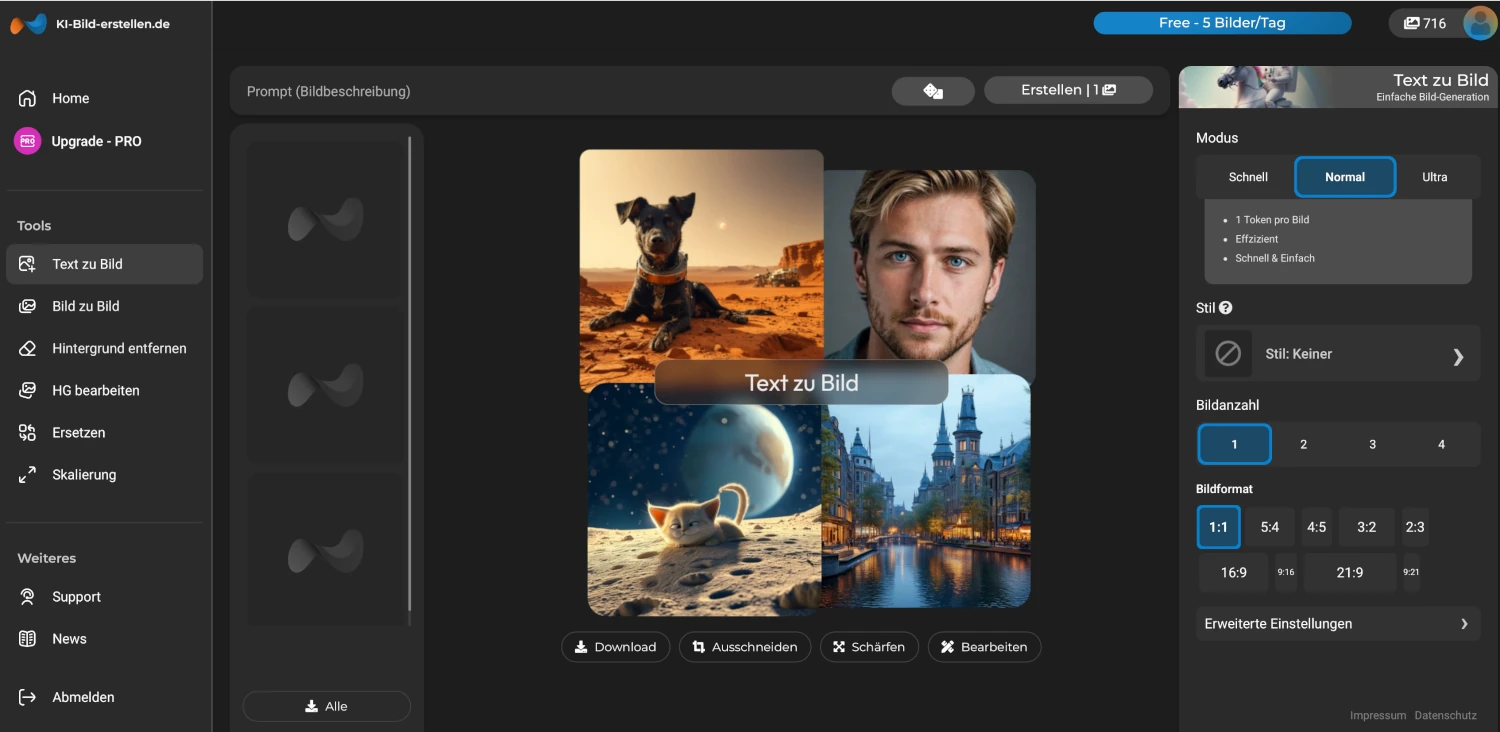Screen dimensions: 1500x732
Task: Click the Ersetzen sidebar icon
Action: point(27,432)
